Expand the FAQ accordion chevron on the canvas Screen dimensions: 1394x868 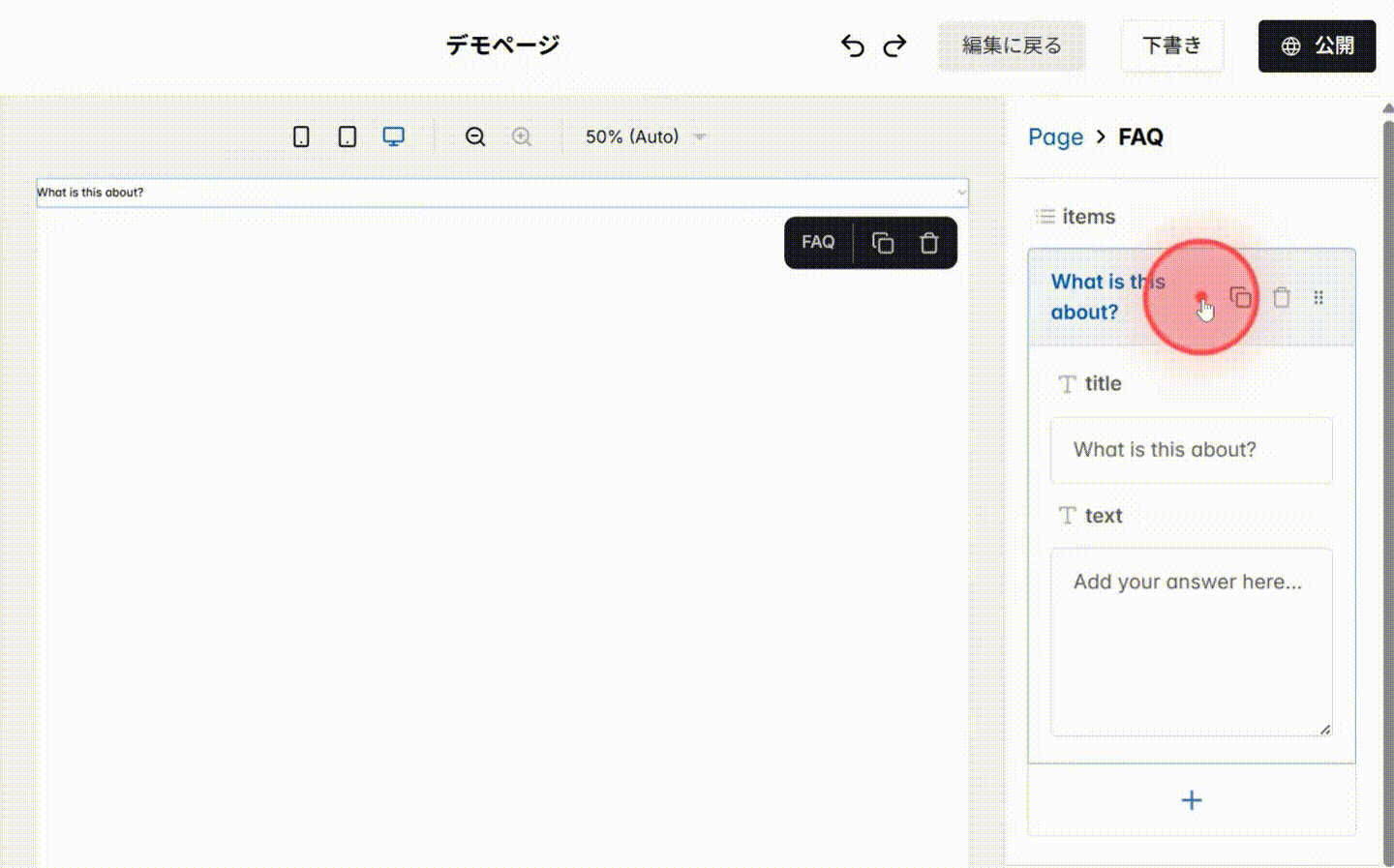(x=959, y=193)
